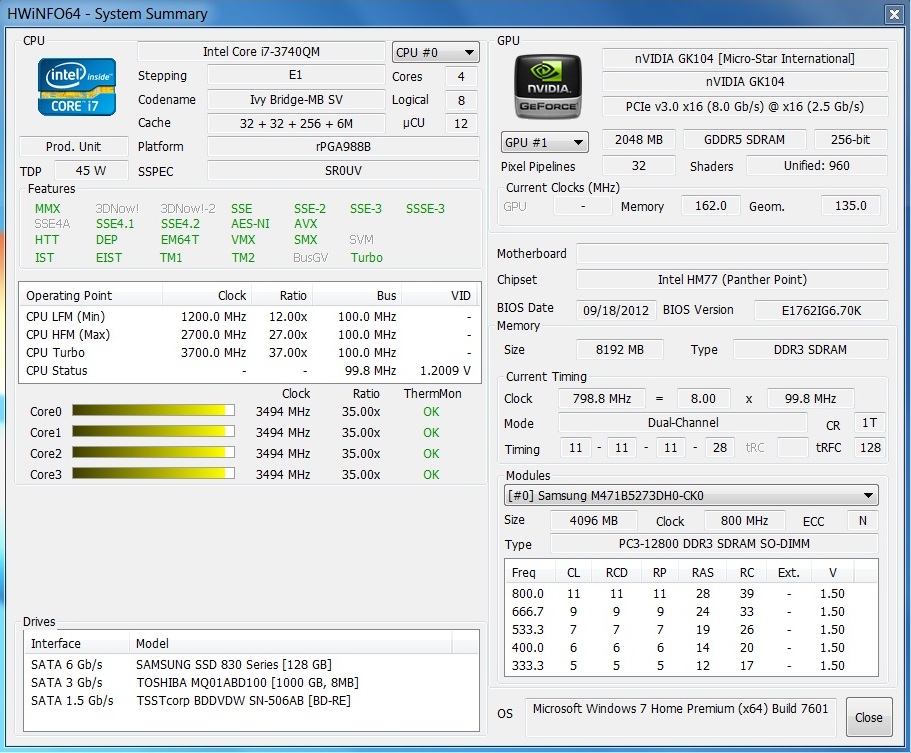This screenshot has height=753, width=911.
Task: Click the cache value 32 + 32 + 256 + 6M
Action: [x=296, y=123]
